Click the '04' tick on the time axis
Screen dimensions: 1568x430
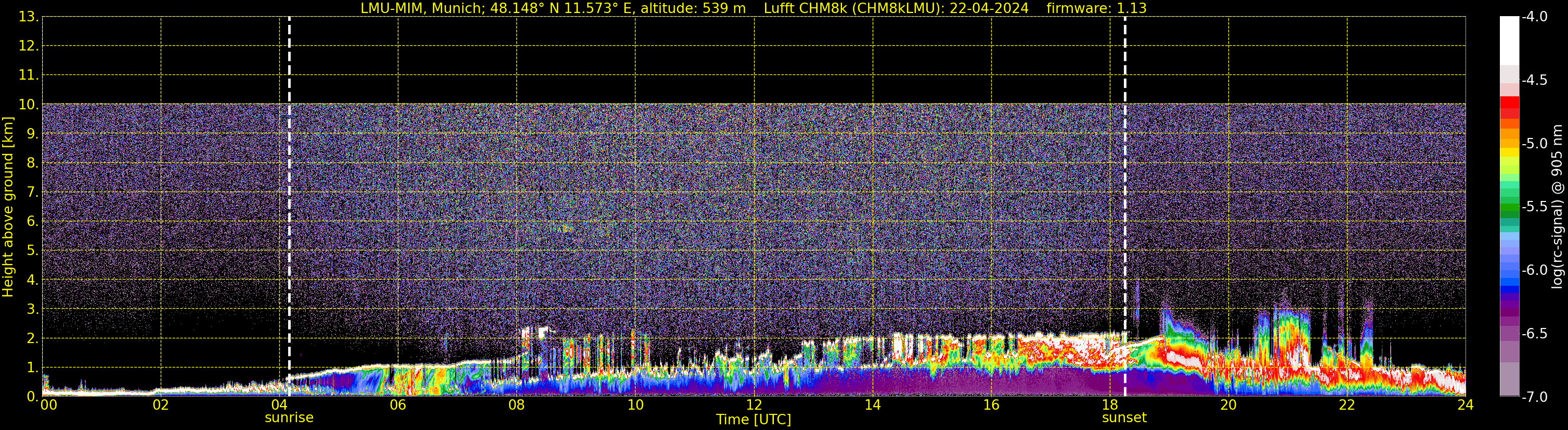tap(279, 405)
